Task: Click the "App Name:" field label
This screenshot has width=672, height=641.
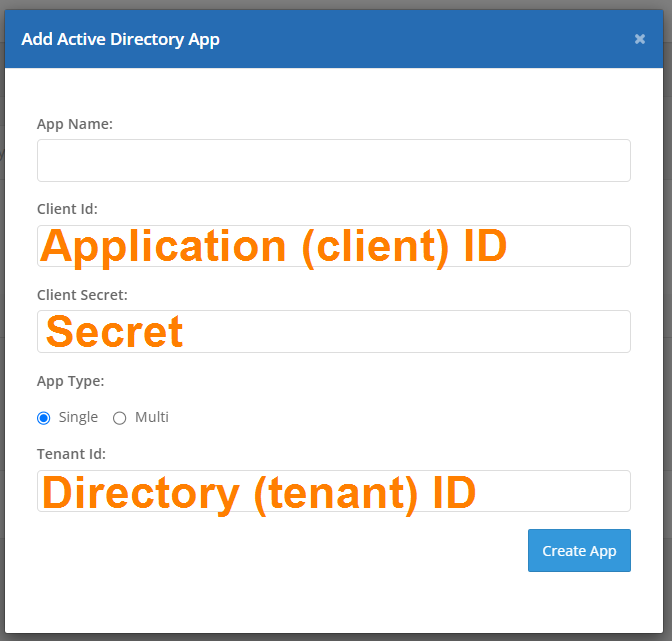Action: (x=75, y=124)
